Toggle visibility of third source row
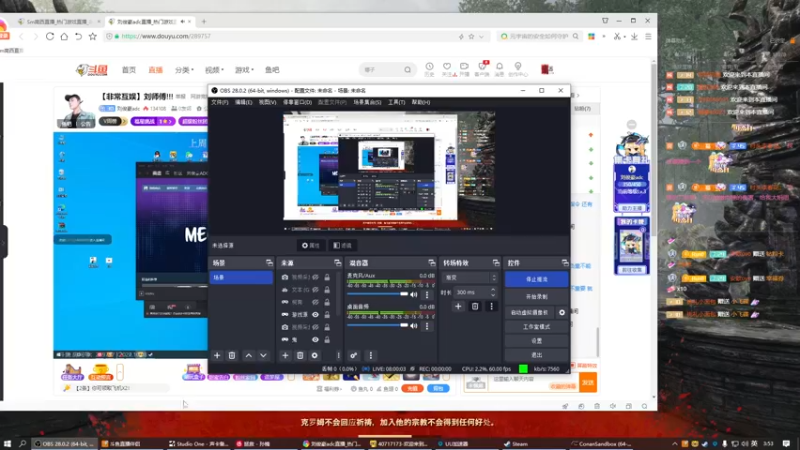The height and width of the screenshot is (450, 800). coord(315,302)
